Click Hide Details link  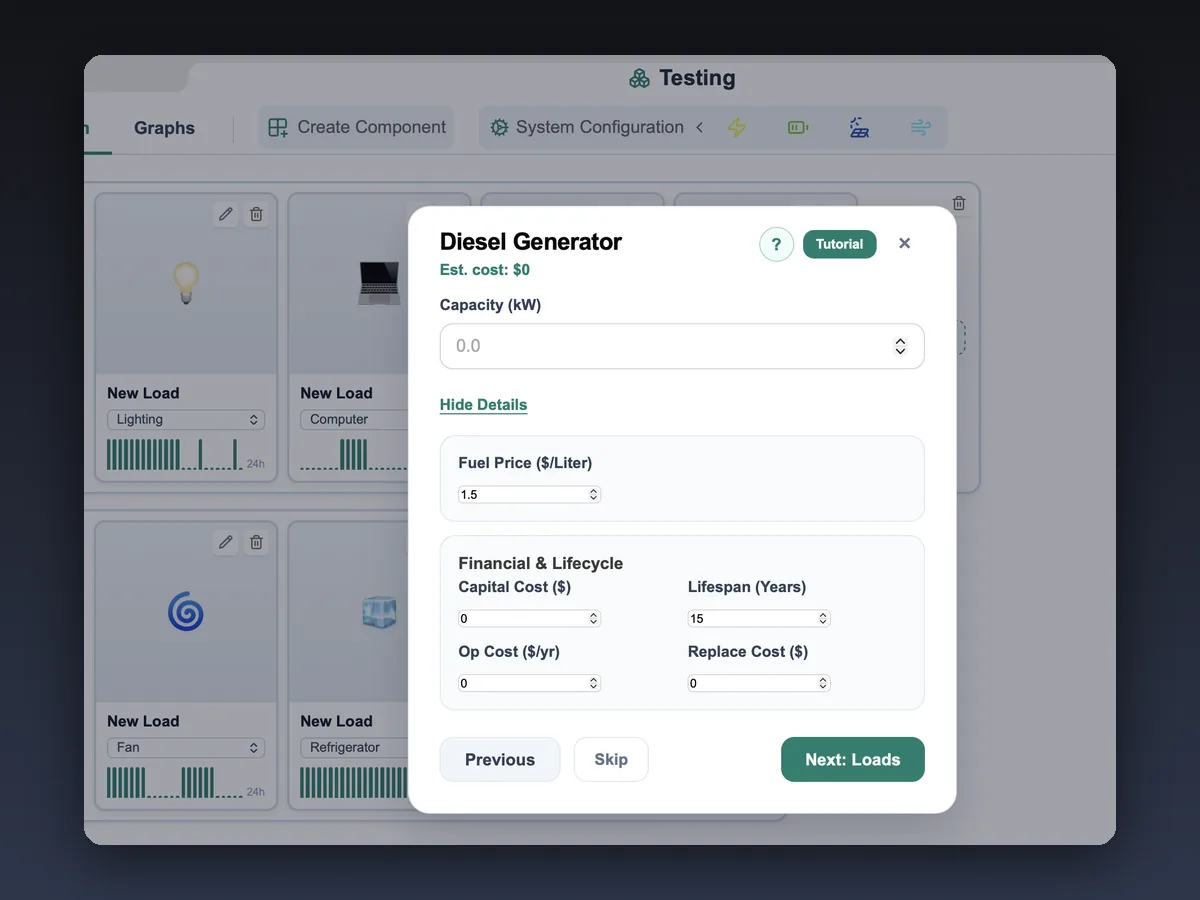pyautogui.click(x=483, y=405)
